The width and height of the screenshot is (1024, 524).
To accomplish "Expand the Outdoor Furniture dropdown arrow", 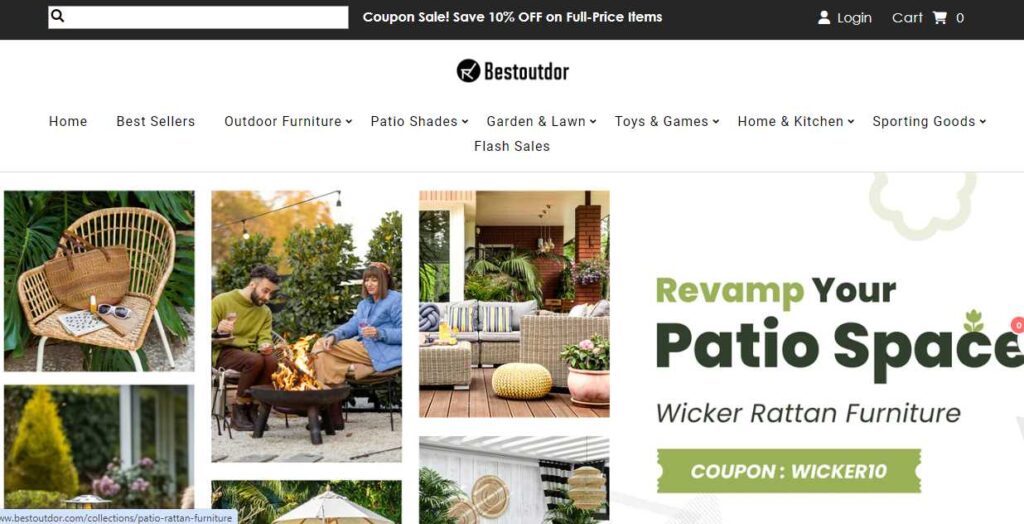I will pos(349,122).
